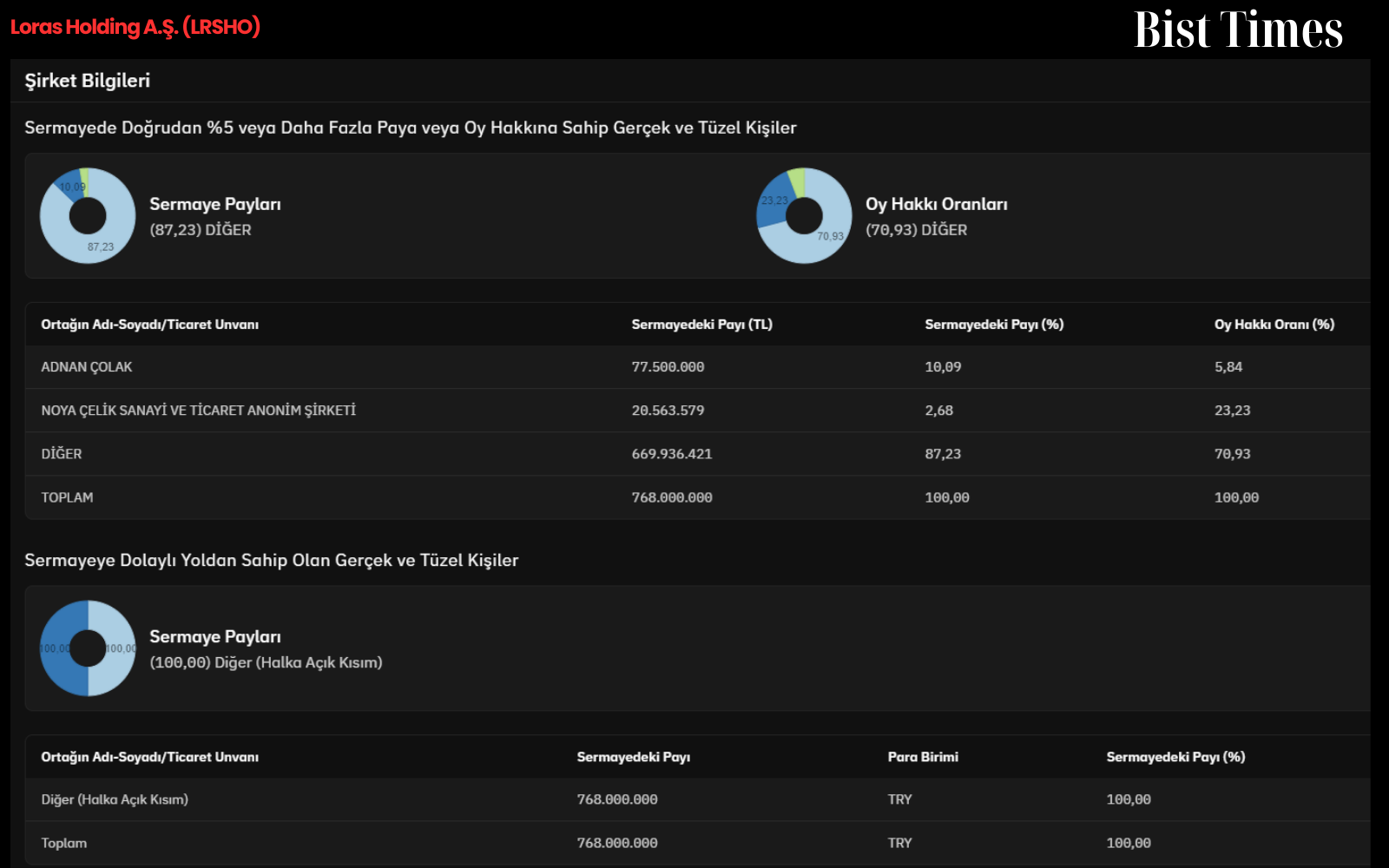Open the Loras Holding A.Ş. (LRSHO) title
Screen dimensions: 1389x868
tap(135, 27)
